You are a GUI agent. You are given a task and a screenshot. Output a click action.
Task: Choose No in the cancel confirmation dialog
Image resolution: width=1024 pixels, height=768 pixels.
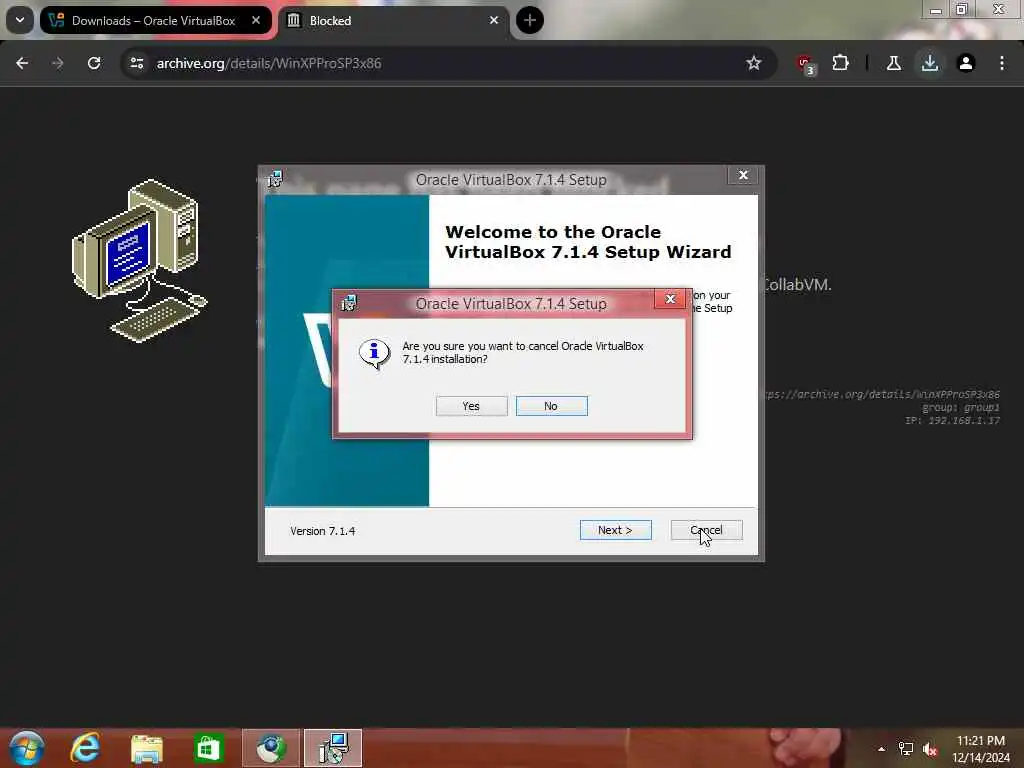click(551, 406)
